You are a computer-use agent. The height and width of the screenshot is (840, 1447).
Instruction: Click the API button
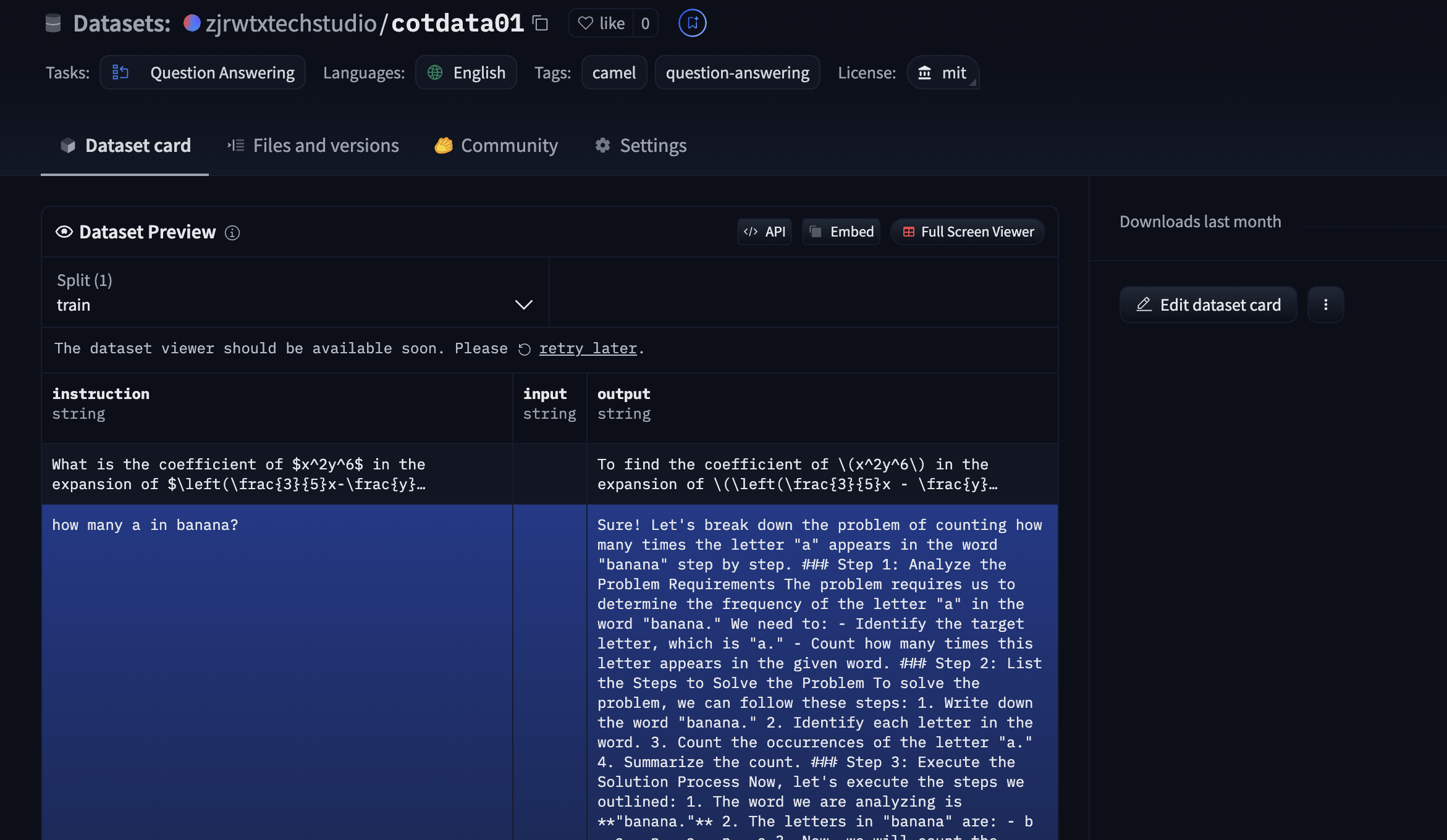[x=764, y=232]
